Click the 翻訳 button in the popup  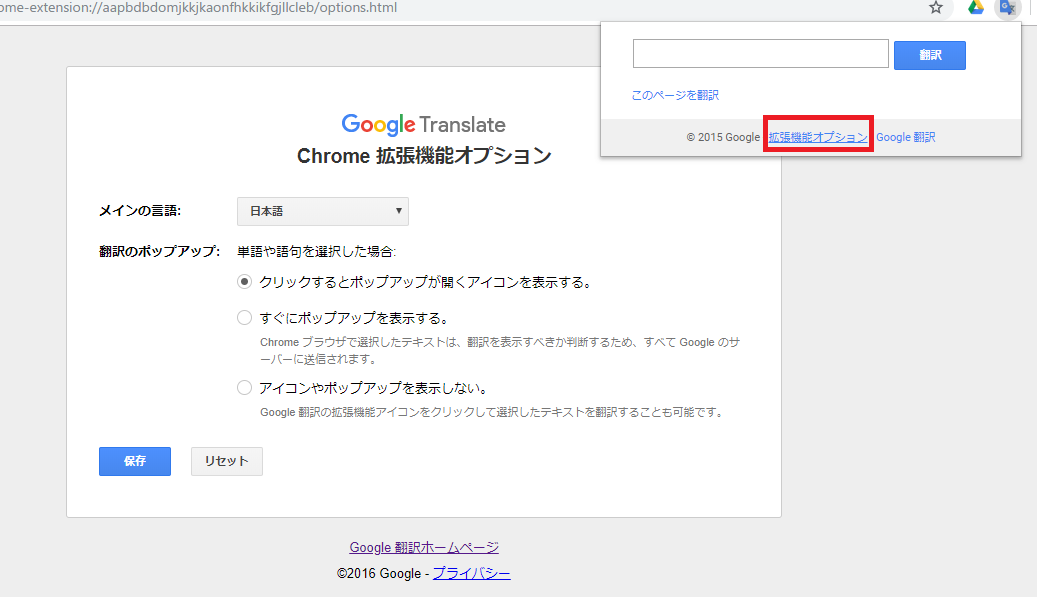pos(929,55)
